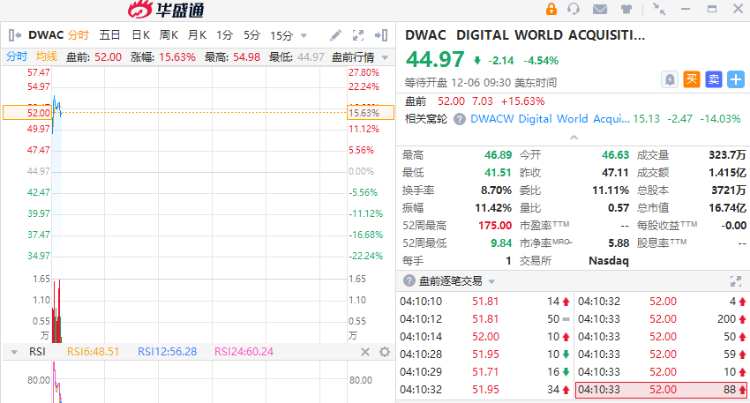Viewport: 750px width, 403px height.
Task: Click the lock icon in title bar
Action: coord(551,9)
